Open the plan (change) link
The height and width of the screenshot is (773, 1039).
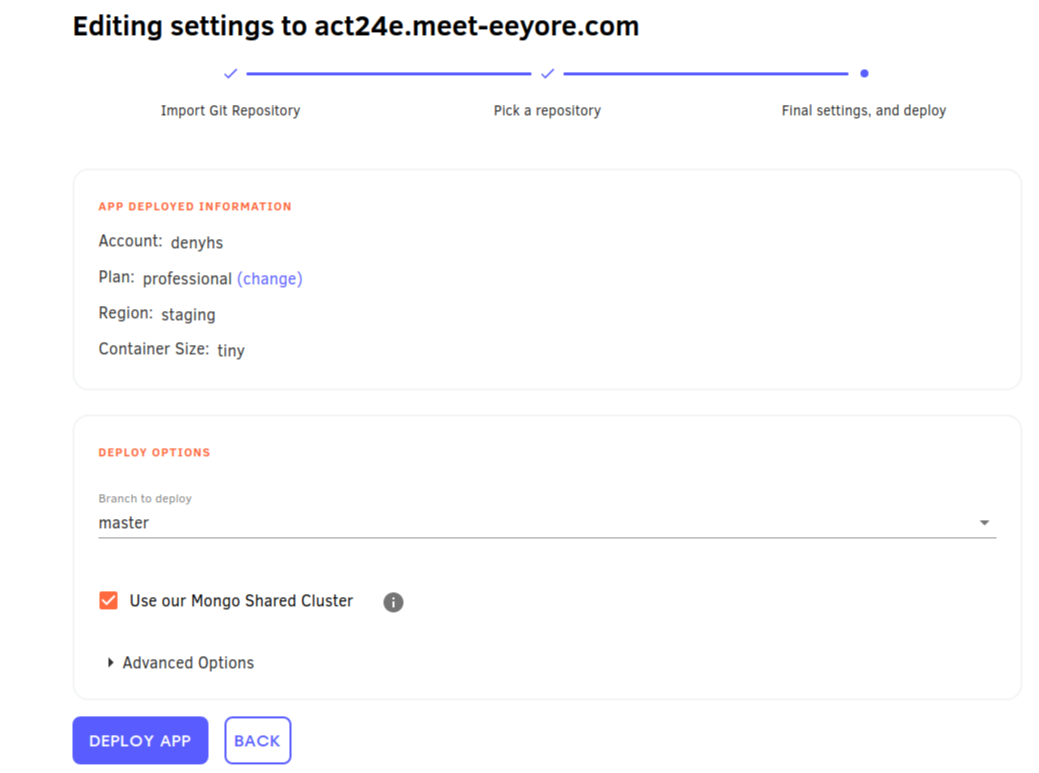coord(270,279)
